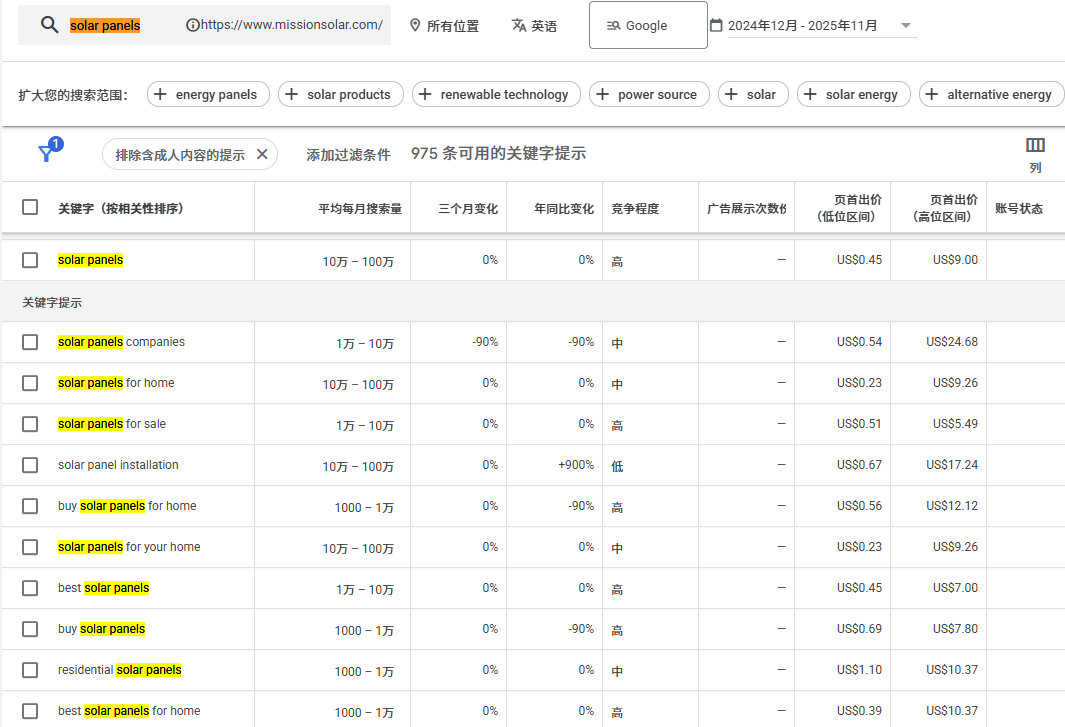Expand the date range dropdown arrow
1065x727 pixels.
click(x=906, y=26)
